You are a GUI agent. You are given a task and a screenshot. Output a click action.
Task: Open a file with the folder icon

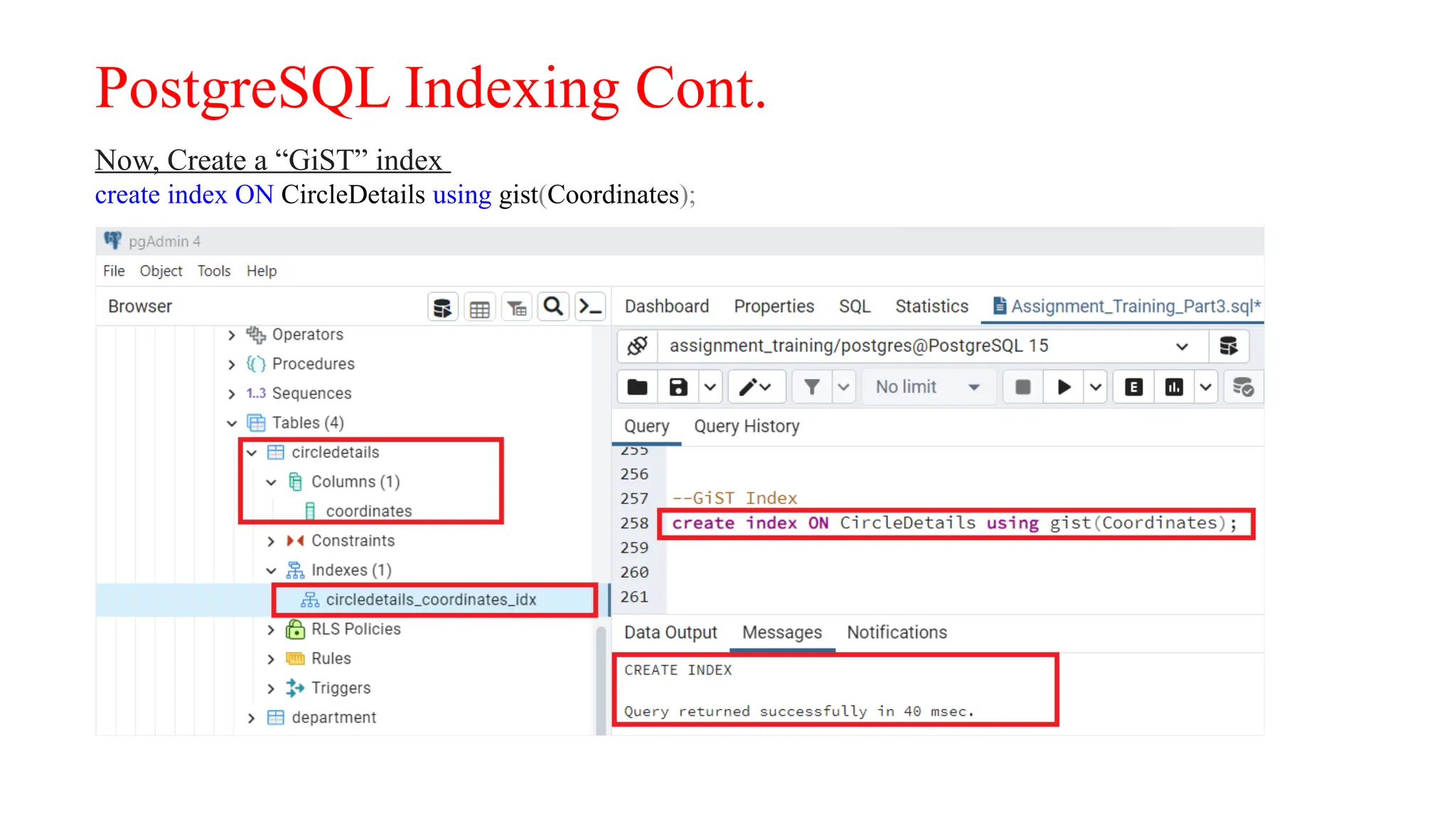(637, 387)
